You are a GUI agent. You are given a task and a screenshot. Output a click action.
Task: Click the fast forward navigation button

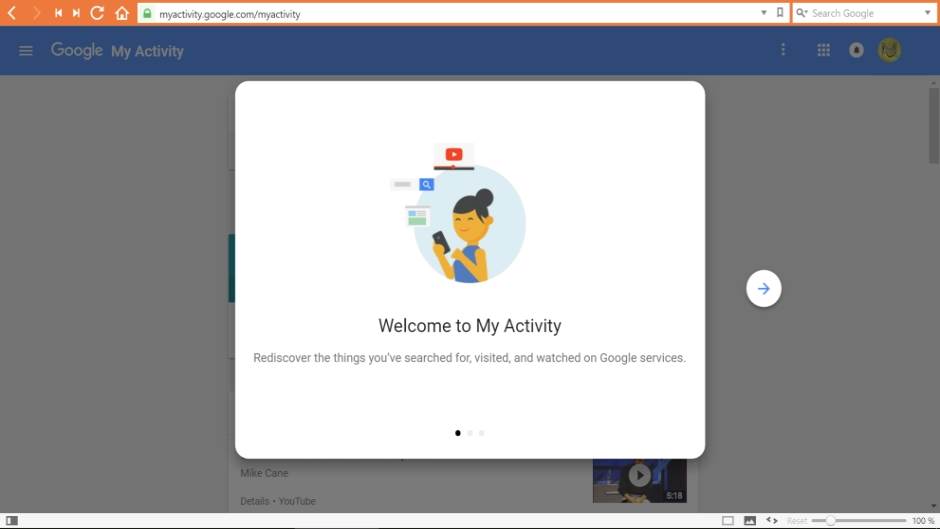pyautogui.click(x=76, y=13)
